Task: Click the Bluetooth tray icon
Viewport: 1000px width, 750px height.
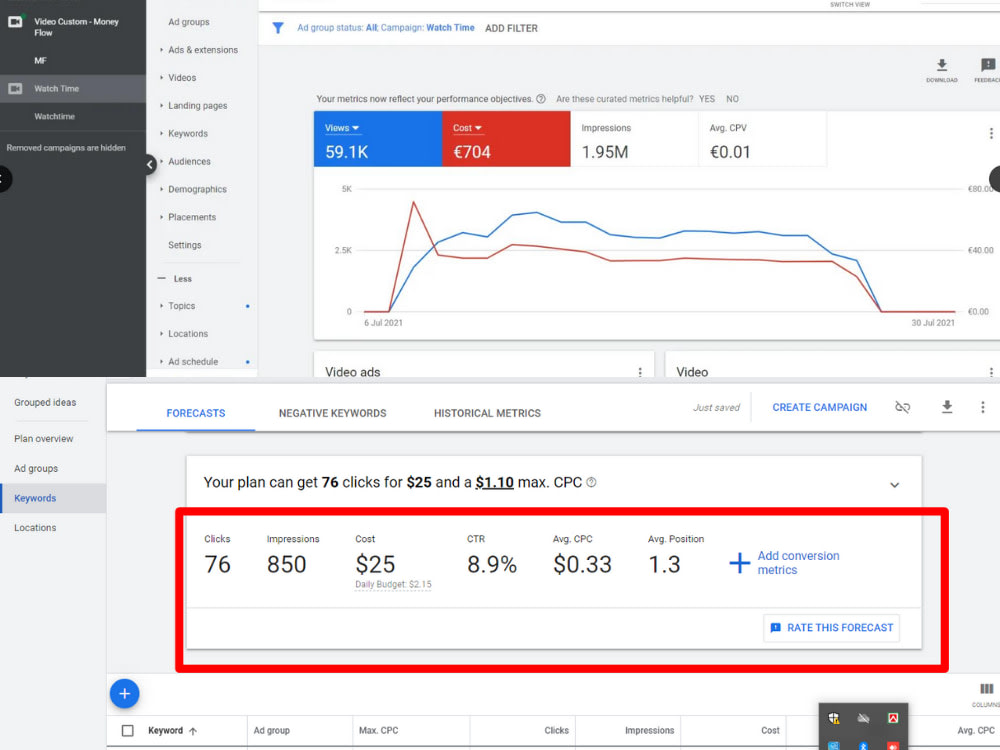Action: coord(864,746)
